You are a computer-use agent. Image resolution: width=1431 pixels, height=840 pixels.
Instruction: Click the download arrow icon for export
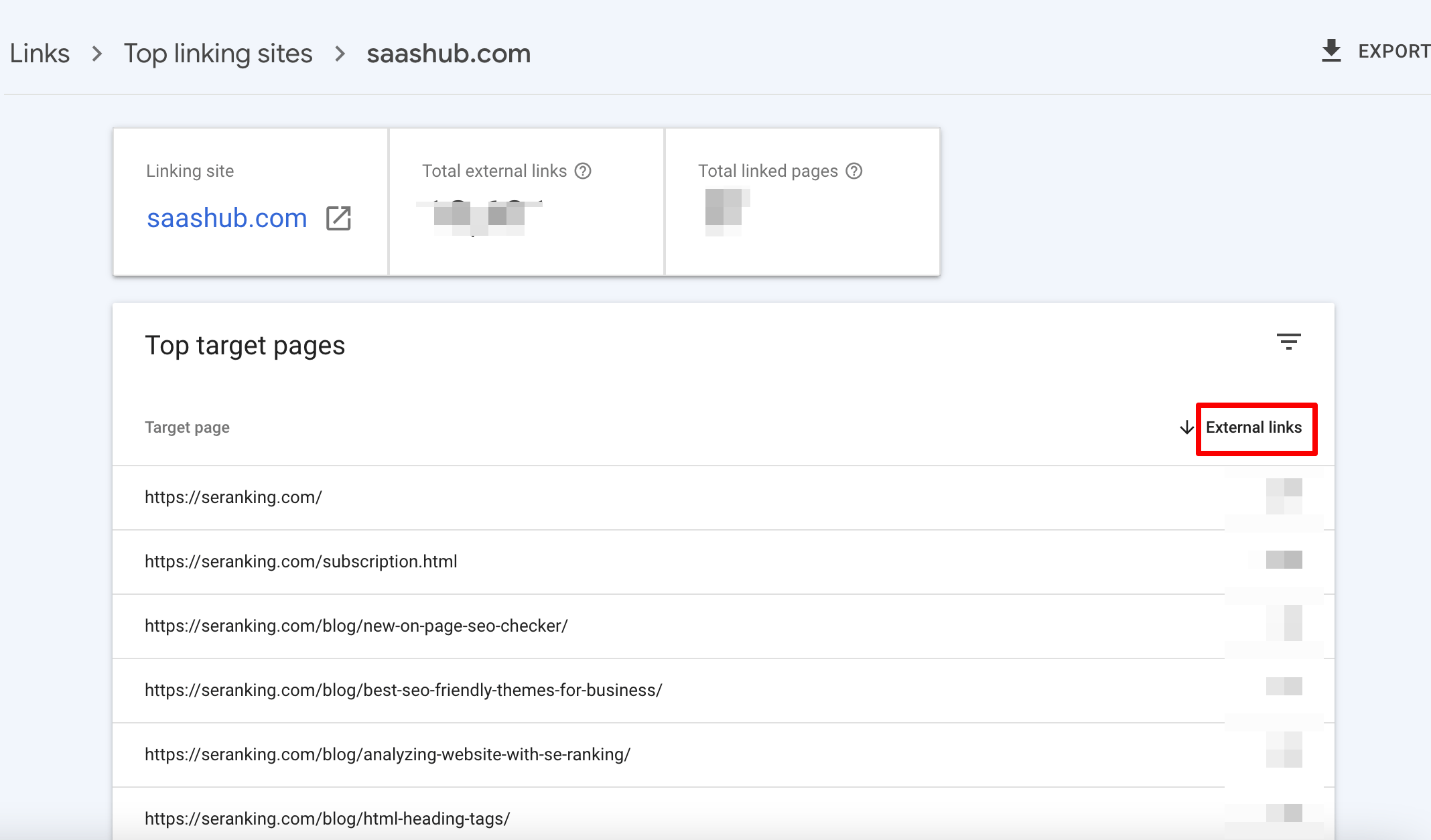click(x=1331, y=51)
